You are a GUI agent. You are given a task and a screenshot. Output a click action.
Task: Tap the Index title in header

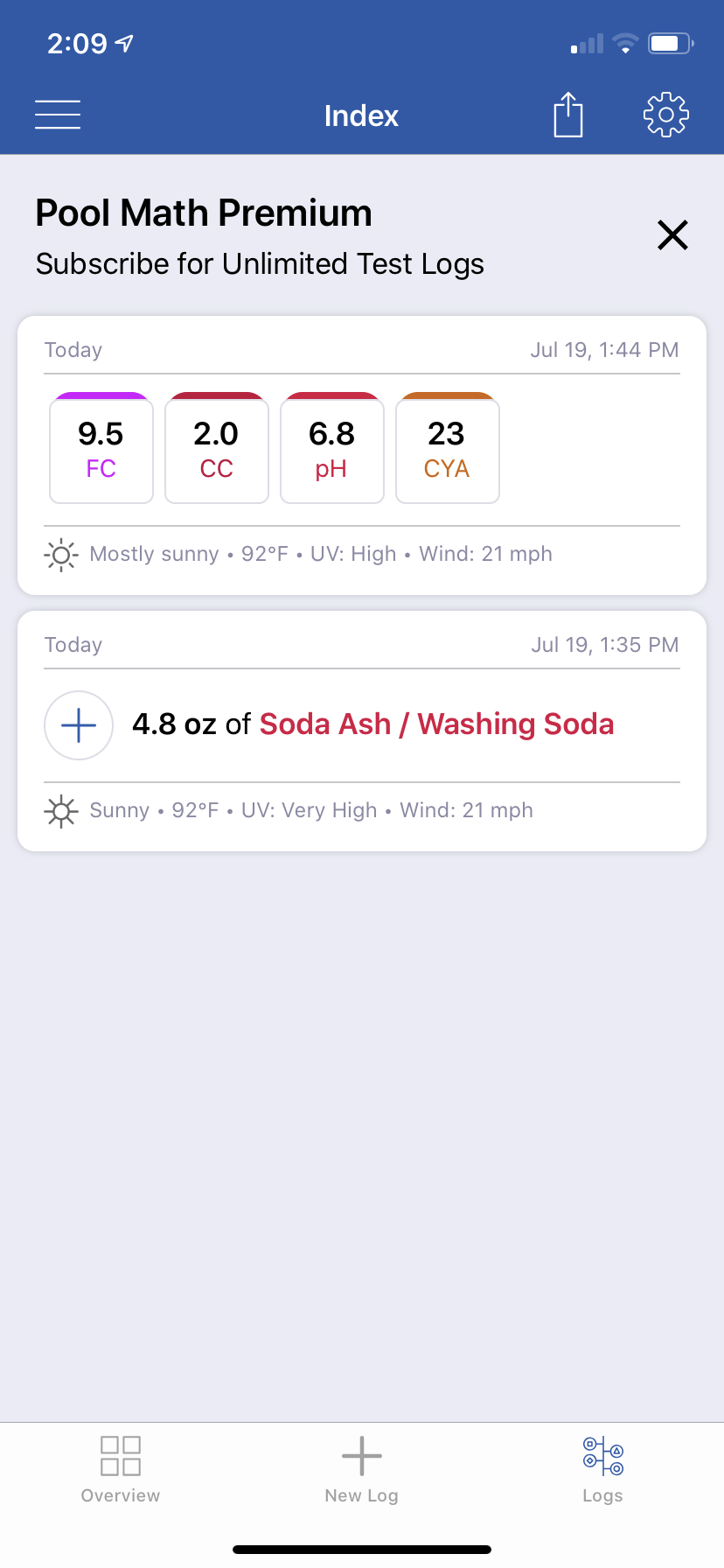tap(361, 115)
